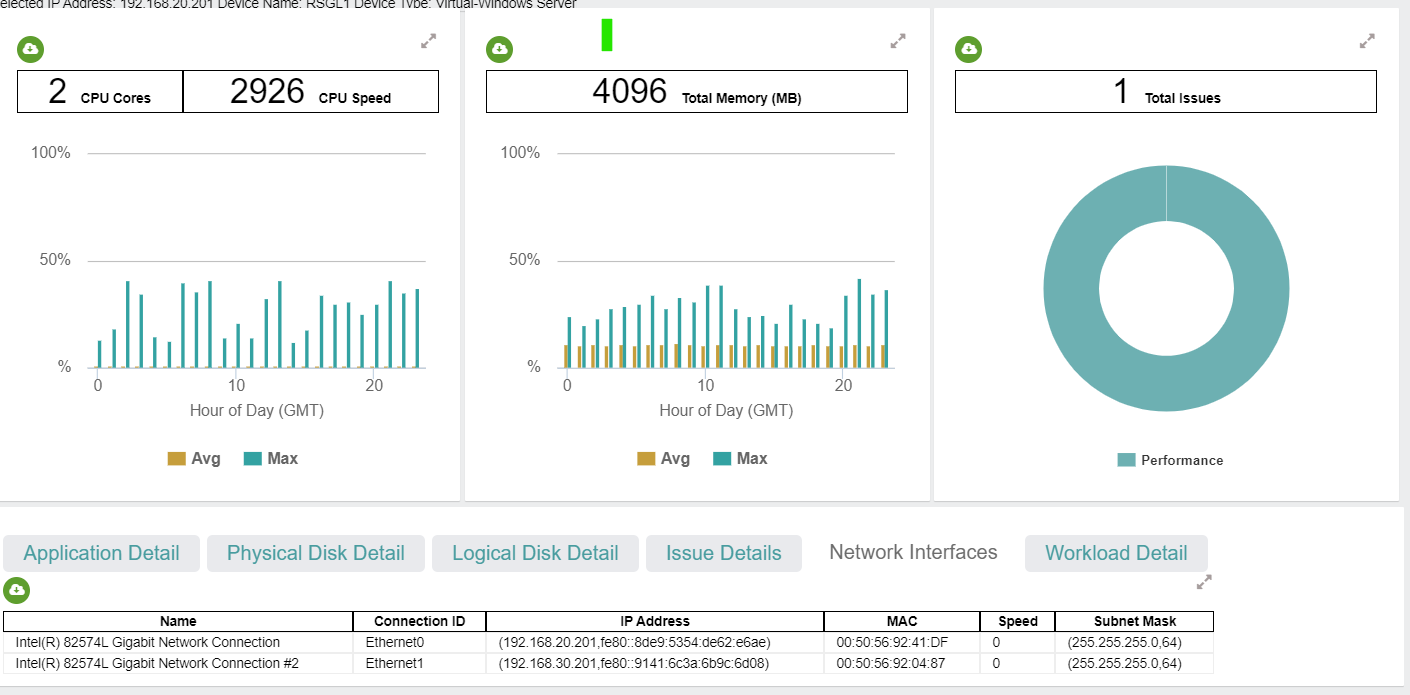Download the network interfaces table
The width and height of the screenshot is (1410, 695).
(x=16, y=590)
